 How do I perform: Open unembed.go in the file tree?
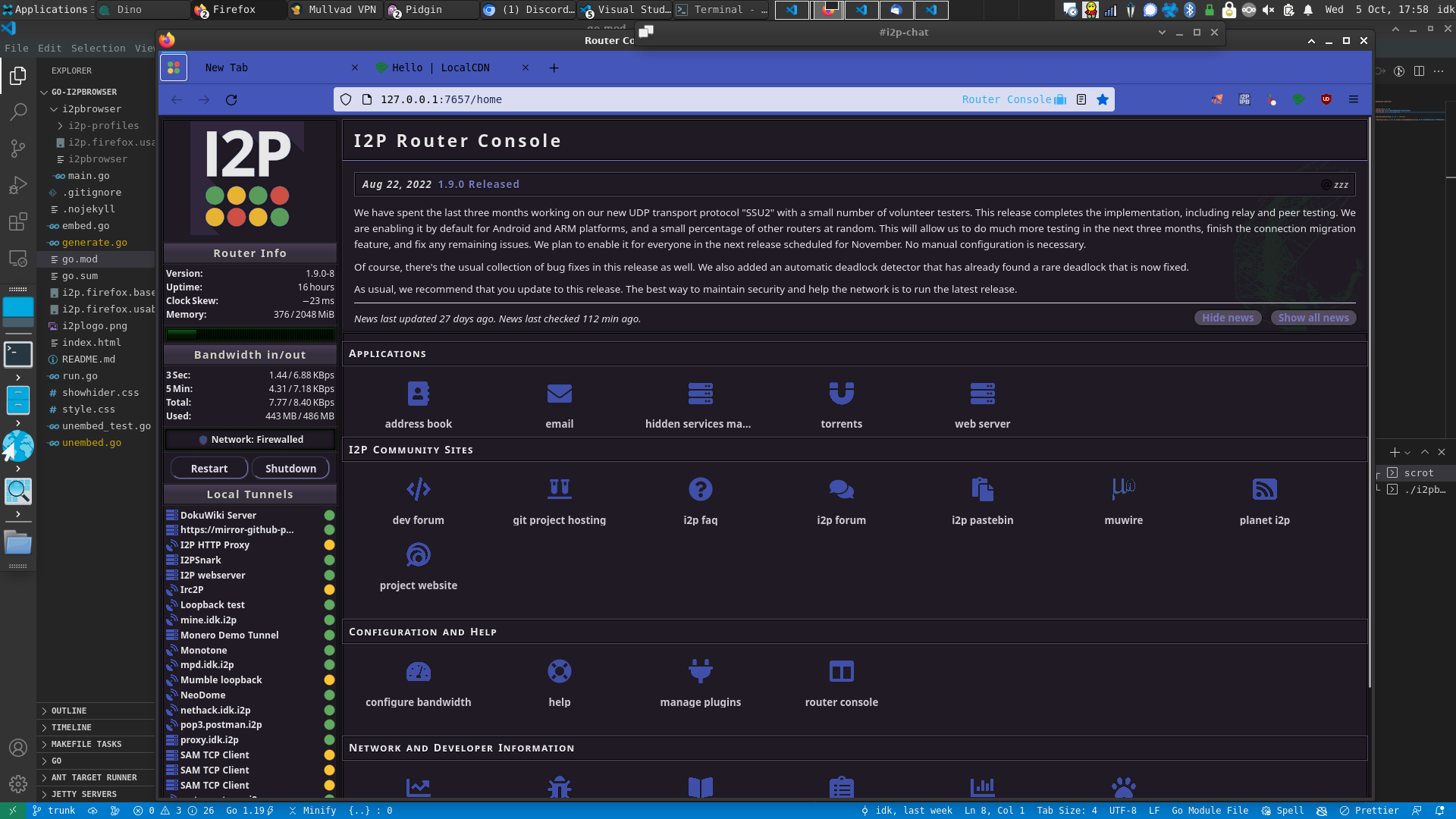tap(97, 443)
